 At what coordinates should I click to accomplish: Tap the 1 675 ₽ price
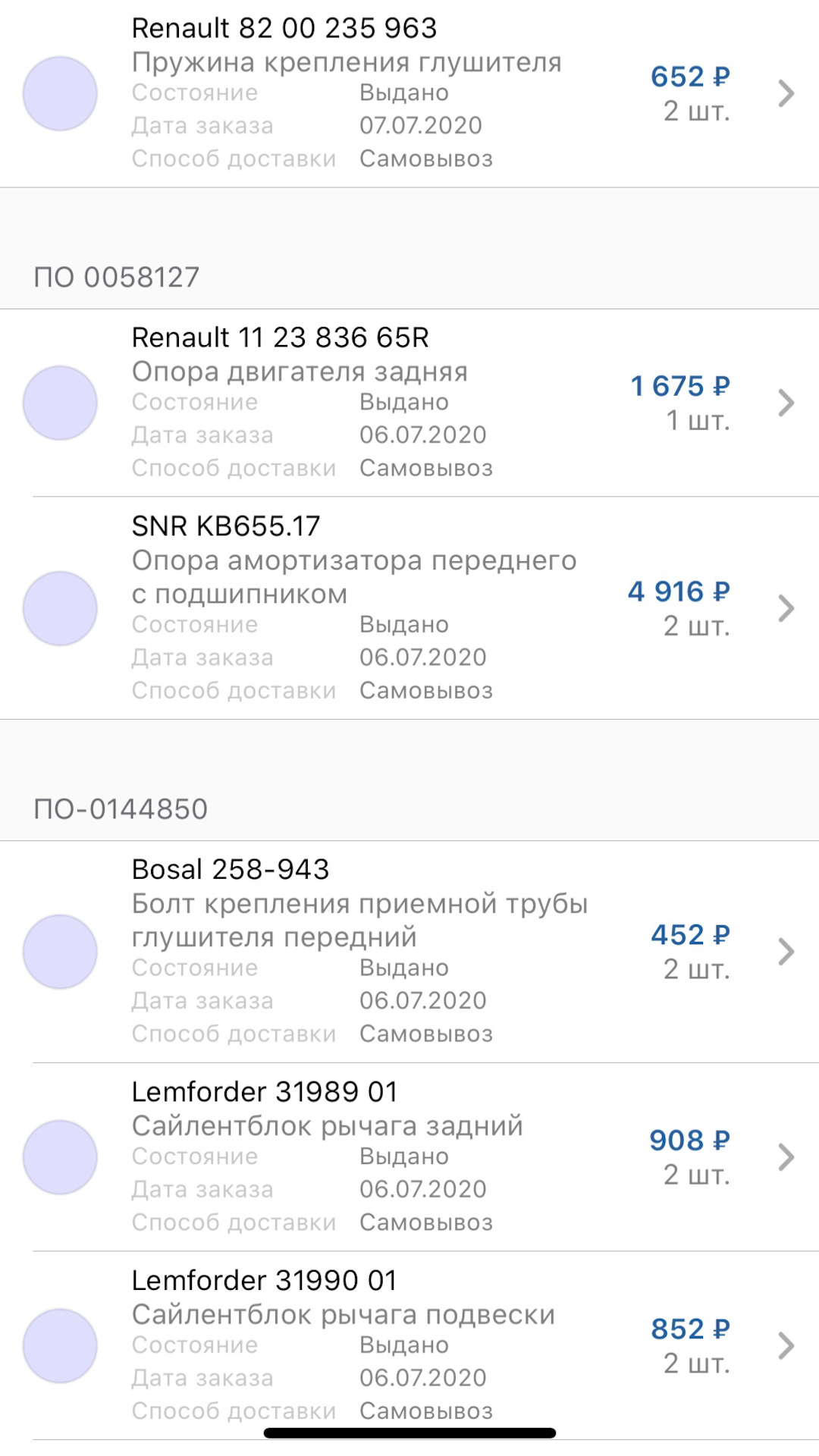click(x=680, y=386)
